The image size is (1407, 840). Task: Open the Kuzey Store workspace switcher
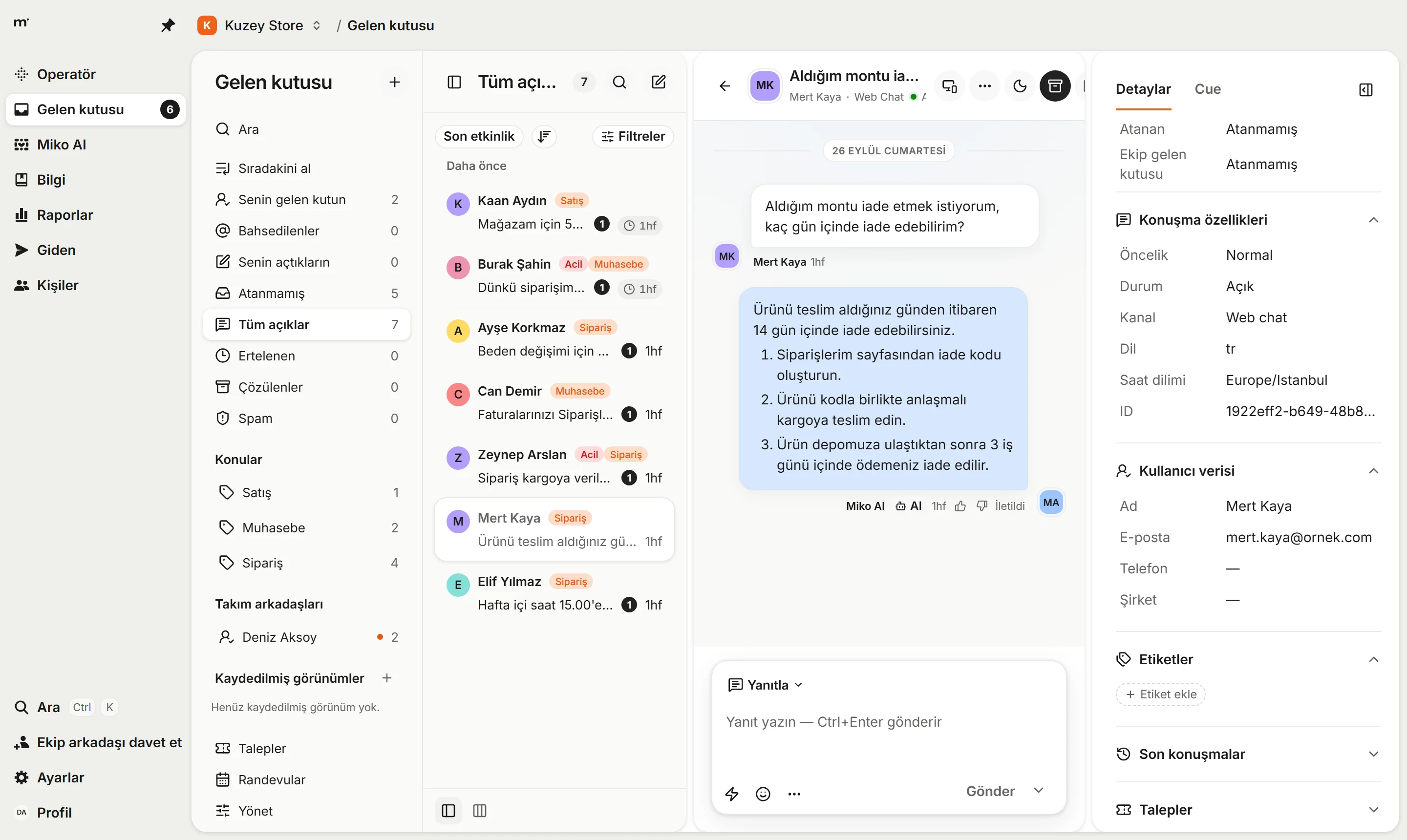point(260,25)
